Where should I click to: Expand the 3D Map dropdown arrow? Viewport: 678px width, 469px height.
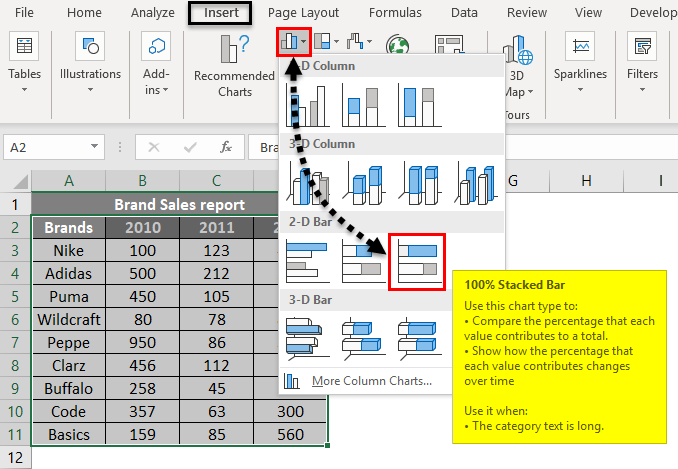(x=531, y=92)
